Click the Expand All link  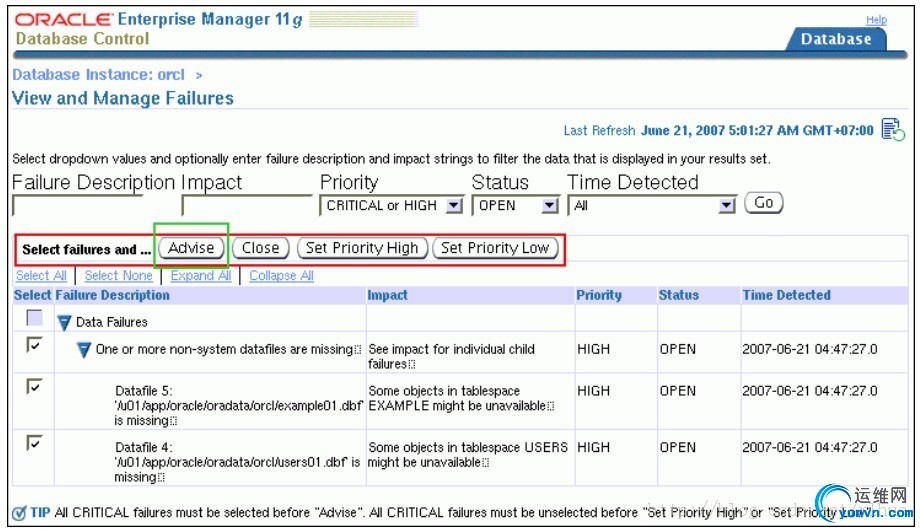[201, 275]
